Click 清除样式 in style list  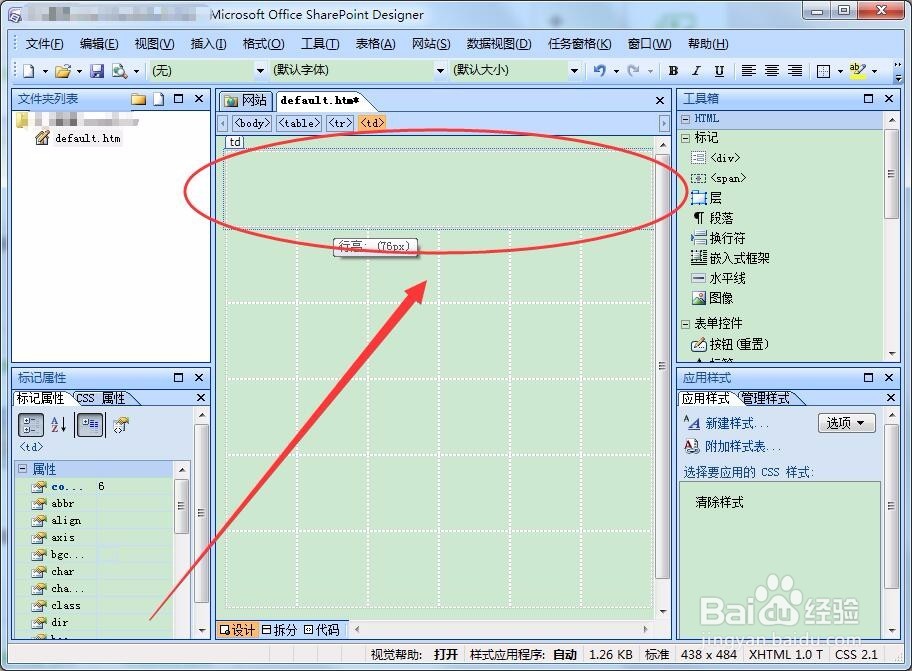(x=719, y=502)
